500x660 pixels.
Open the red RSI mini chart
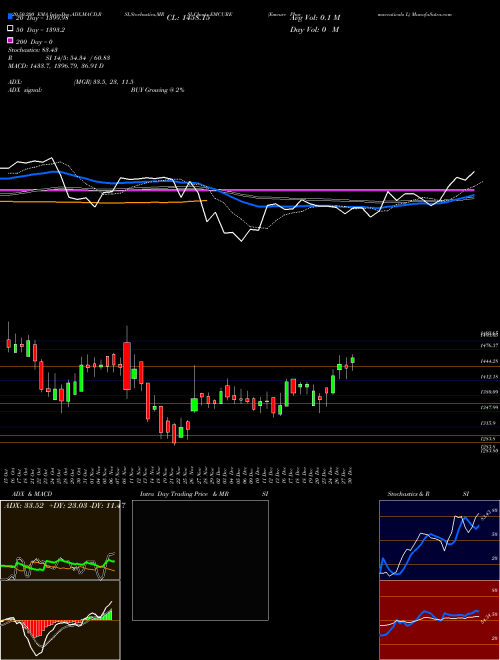[439, 620]
